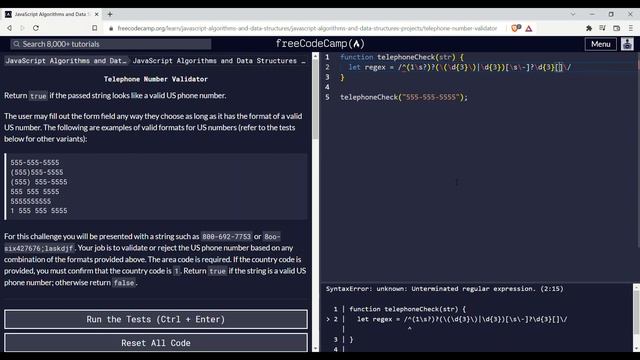Place cursor on the let regex code line
The image size is (640, 360).
tap(460, 67)
